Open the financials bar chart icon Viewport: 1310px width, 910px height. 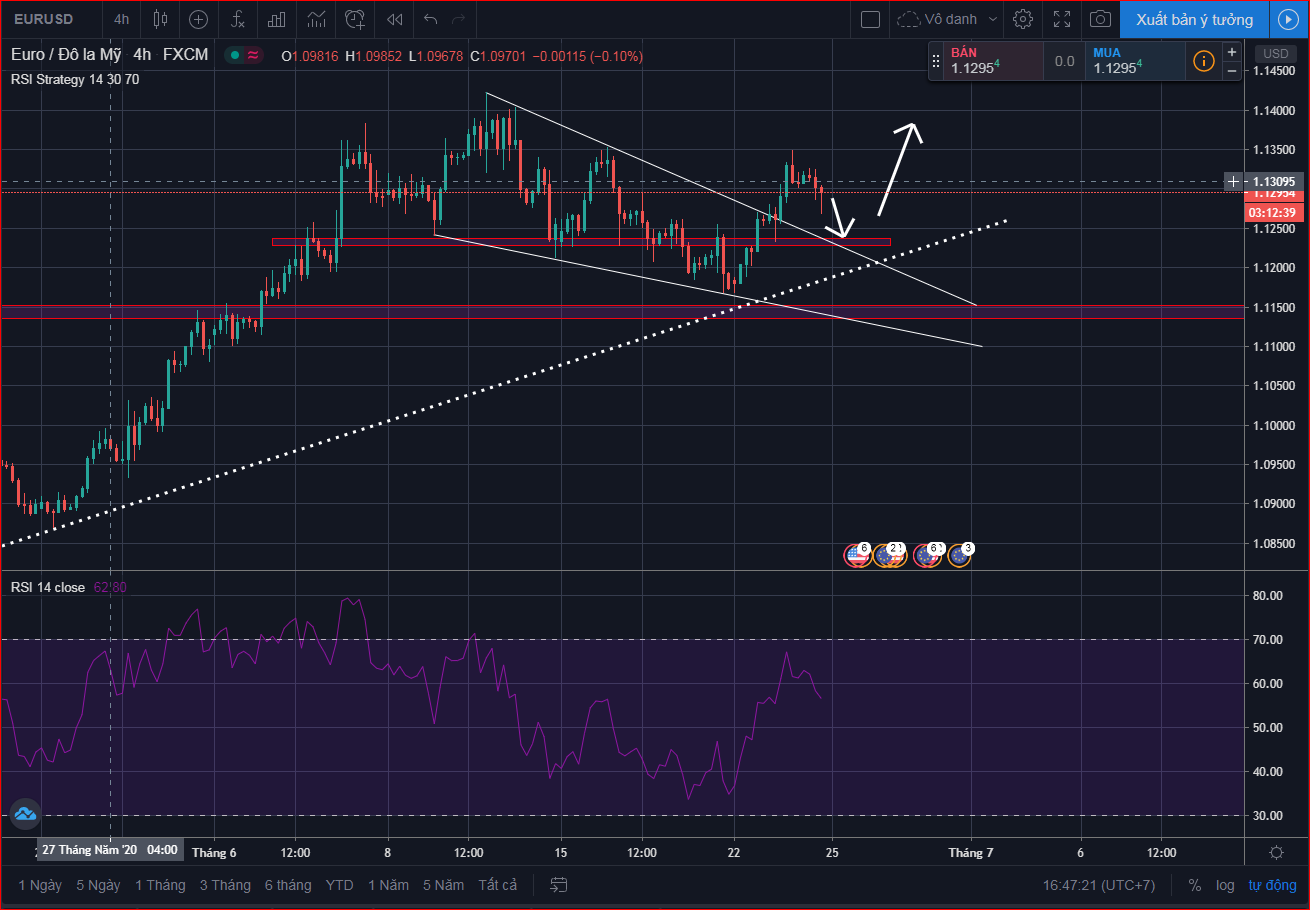tap(277, 19)
